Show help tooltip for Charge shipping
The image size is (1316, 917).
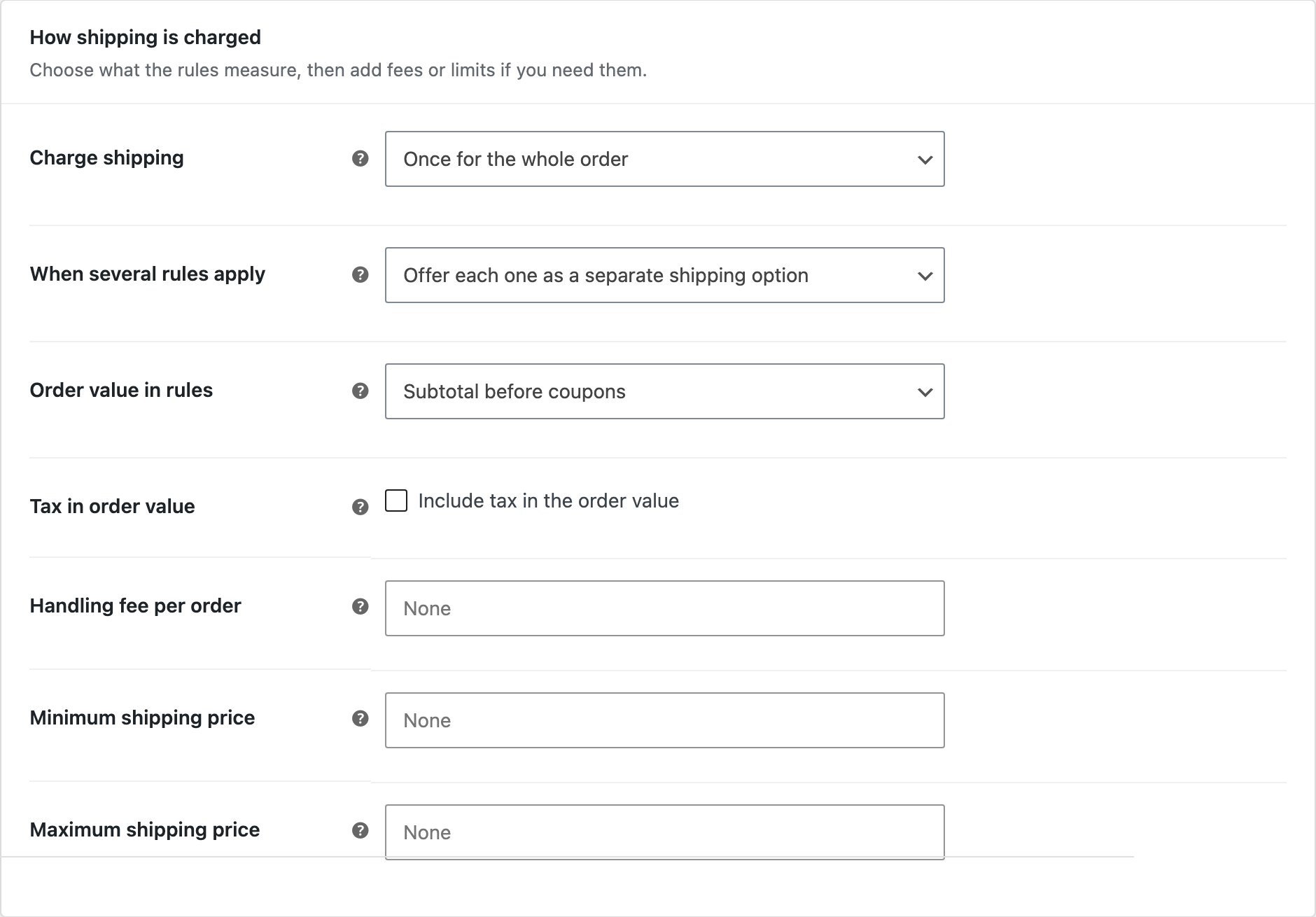click(360, 158)
